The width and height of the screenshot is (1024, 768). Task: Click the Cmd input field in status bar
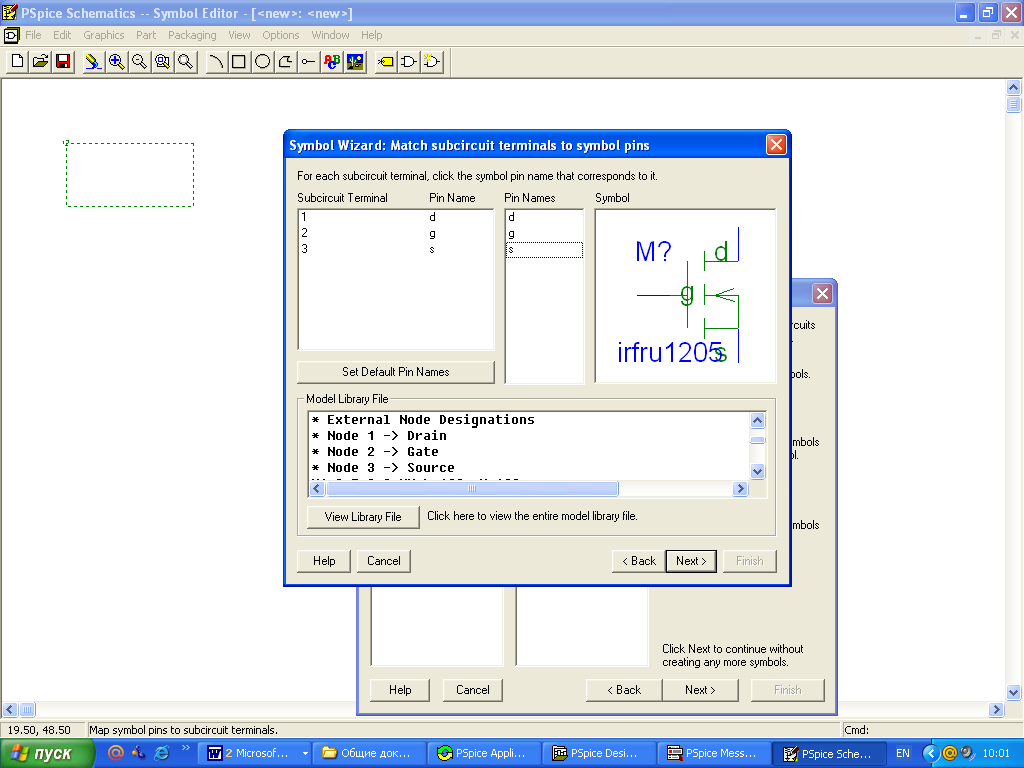point(931,730)
